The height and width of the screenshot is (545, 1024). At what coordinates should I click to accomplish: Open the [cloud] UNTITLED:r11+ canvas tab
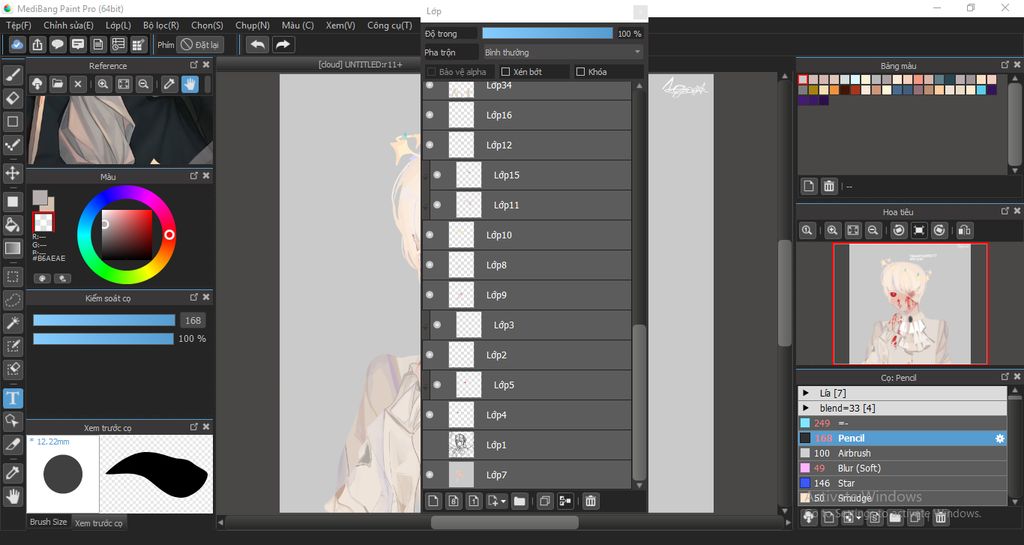point(360,64)
